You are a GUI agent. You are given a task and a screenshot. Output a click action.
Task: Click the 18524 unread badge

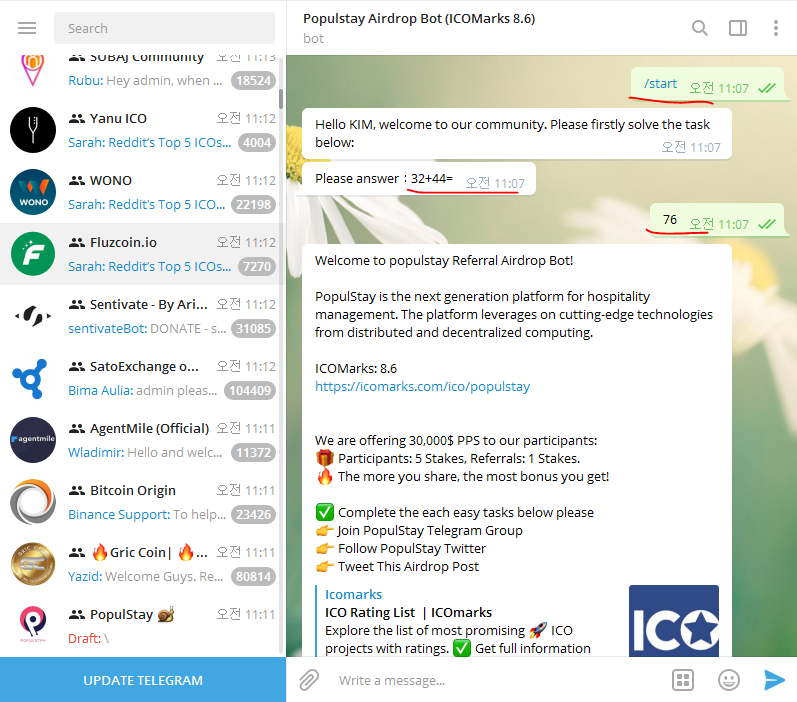click(x=254, y=80)
